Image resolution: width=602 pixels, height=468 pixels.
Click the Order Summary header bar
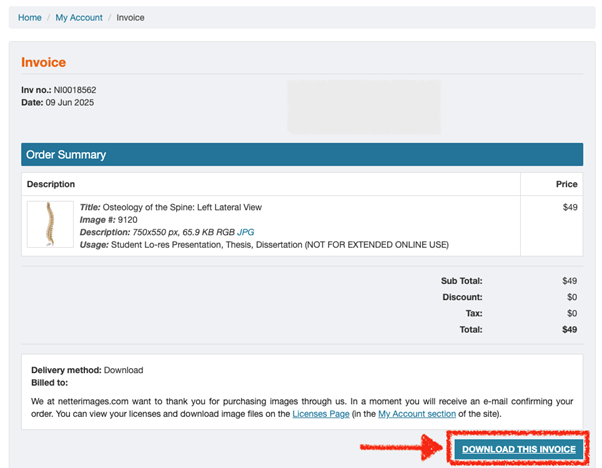pos(301,155)
